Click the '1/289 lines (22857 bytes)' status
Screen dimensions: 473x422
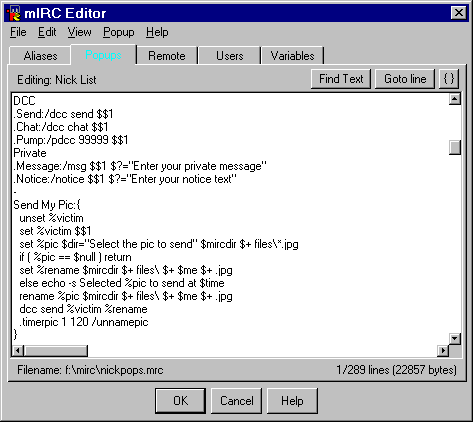(x=396, y=370)
